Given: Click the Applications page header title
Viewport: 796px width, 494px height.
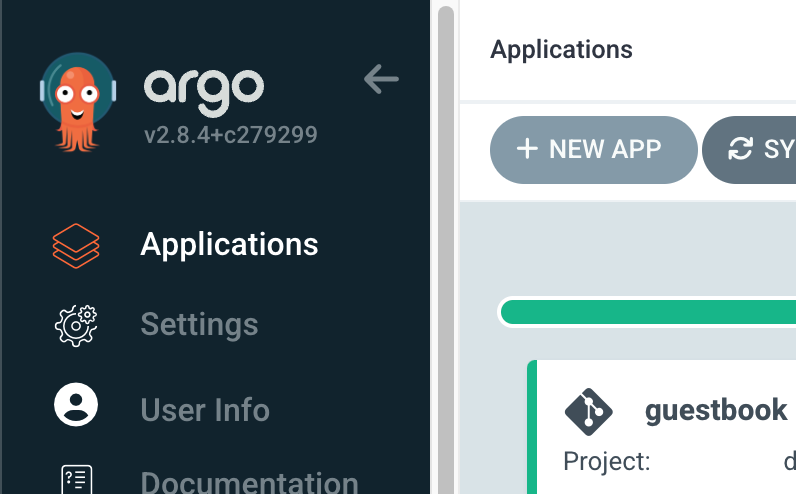Looking at the screenshot, I should [x=561, y=50].
